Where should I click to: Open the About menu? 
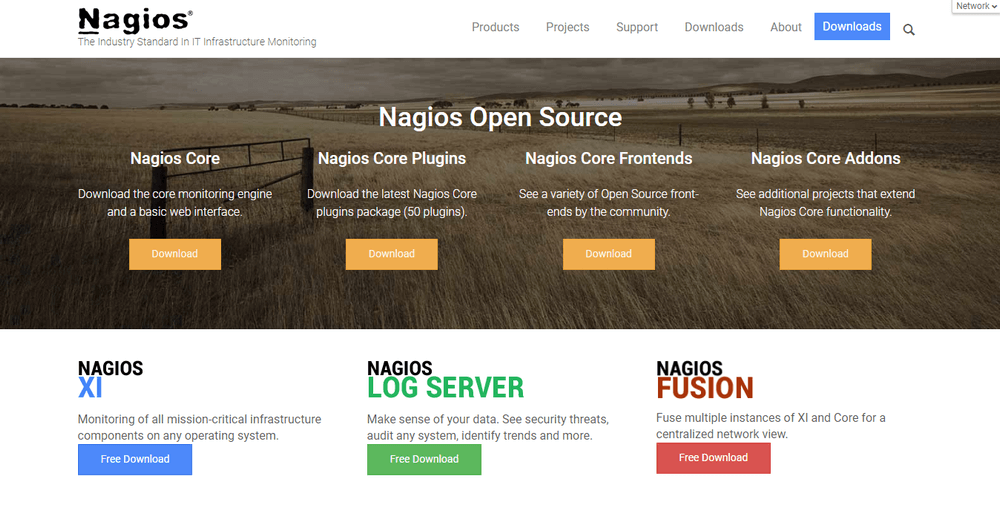point(786,27)
